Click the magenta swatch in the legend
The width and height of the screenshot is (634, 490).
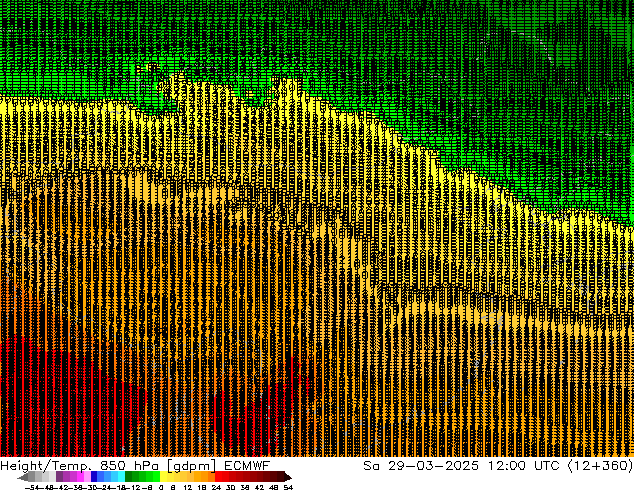[x=80, y=476]
